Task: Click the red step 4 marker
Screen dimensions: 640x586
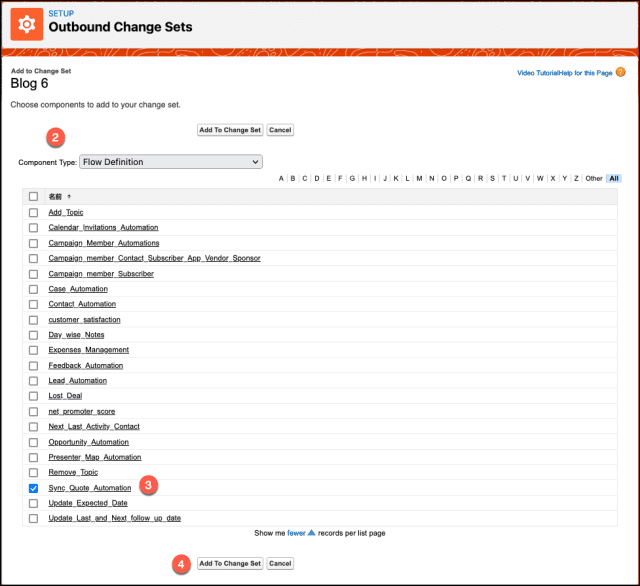Action: 181,562
